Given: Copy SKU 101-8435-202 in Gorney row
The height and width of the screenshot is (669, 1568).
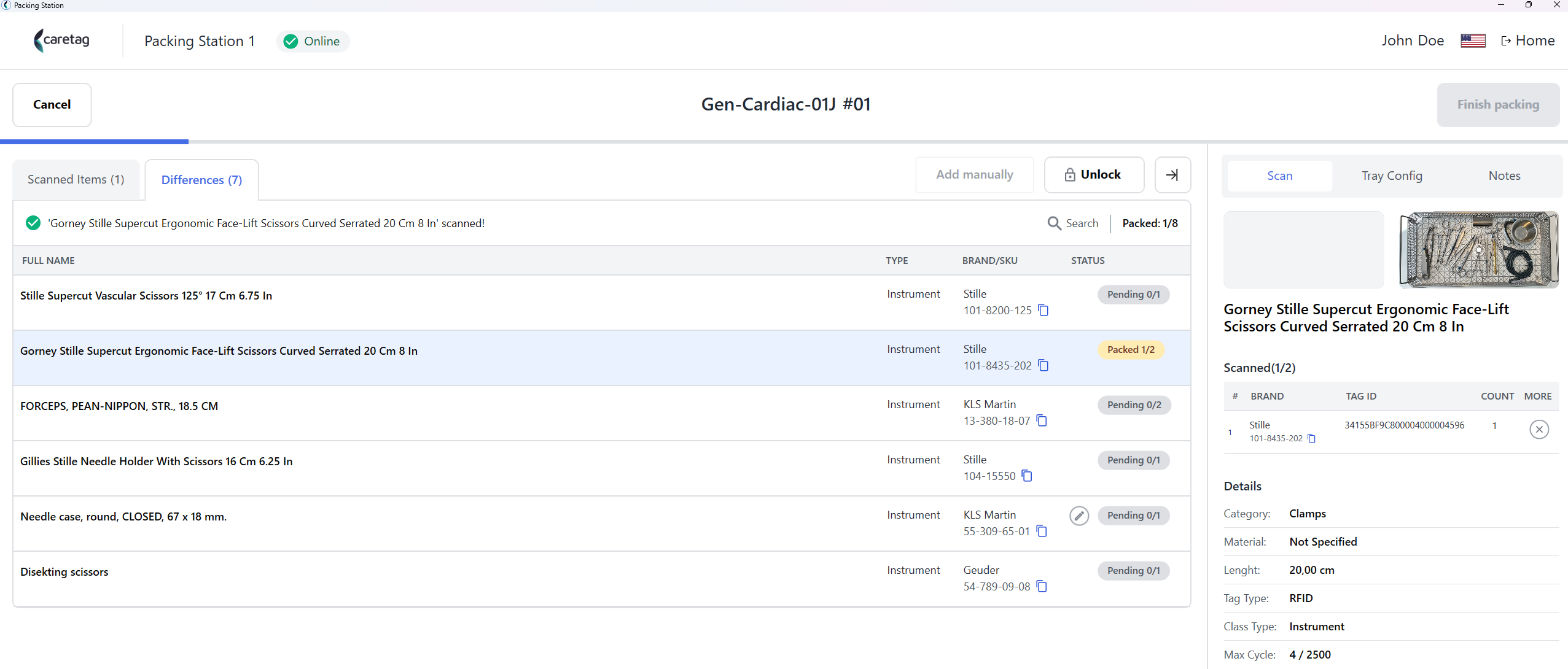Looking at the screenshot, I should [1043, 365].
